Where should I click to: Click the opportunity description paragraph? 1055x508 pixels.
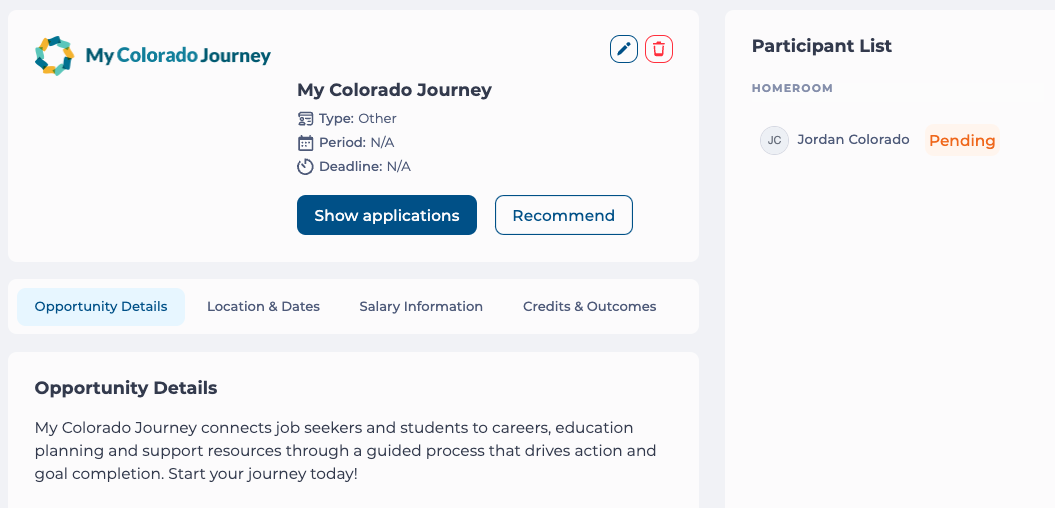point(345,451)
